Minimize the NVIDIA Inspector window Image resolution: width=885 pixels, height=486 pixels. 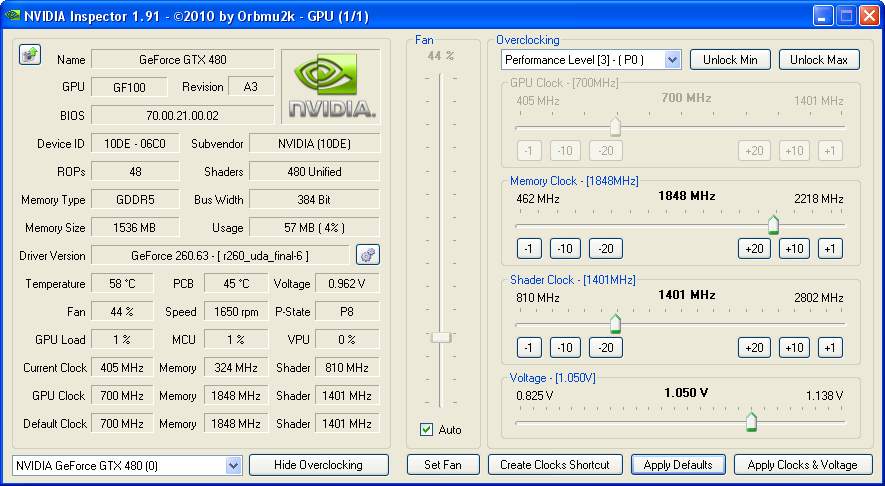[823, 16]
